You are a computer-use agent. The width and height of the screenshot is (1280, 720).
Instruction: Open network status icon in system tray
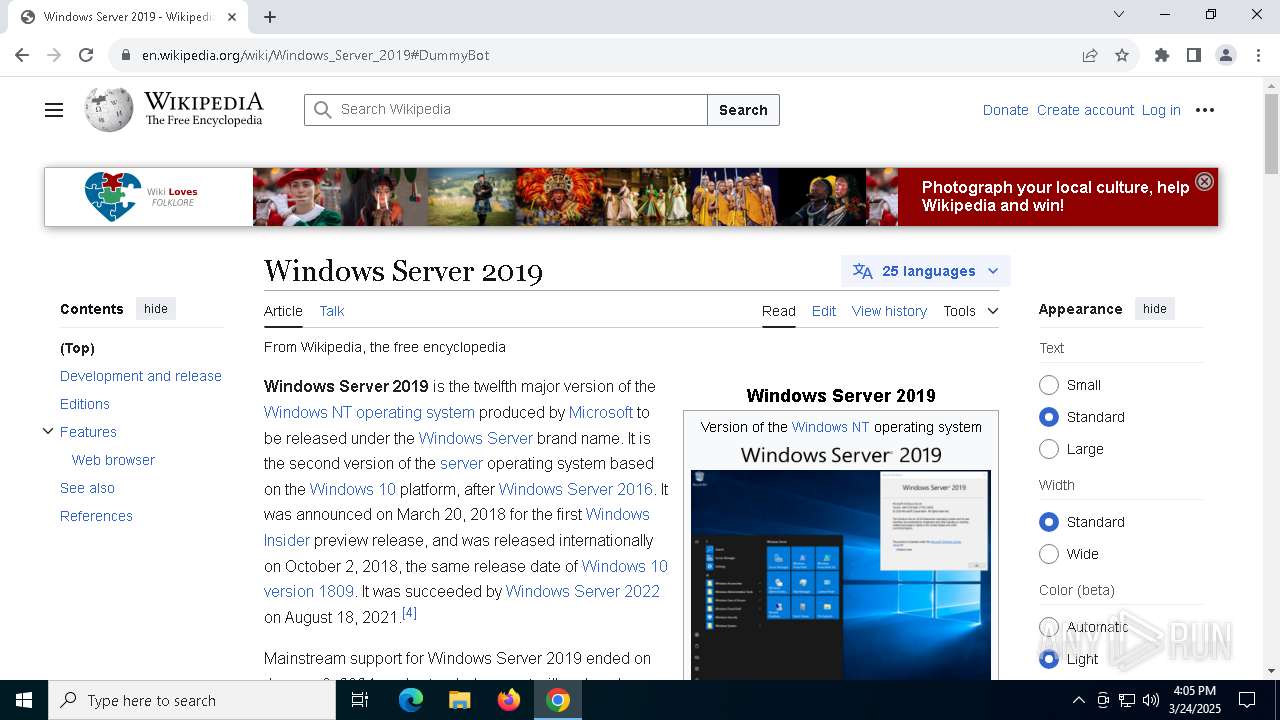1127,700
